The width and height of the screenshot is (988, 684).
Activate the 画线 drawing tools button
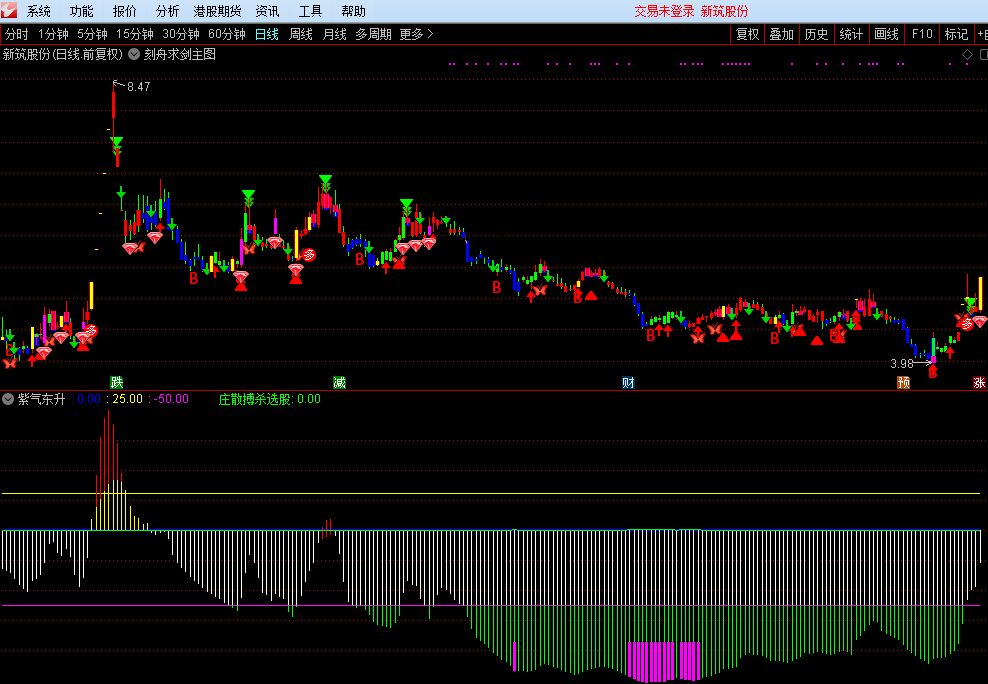click(887, 34)
